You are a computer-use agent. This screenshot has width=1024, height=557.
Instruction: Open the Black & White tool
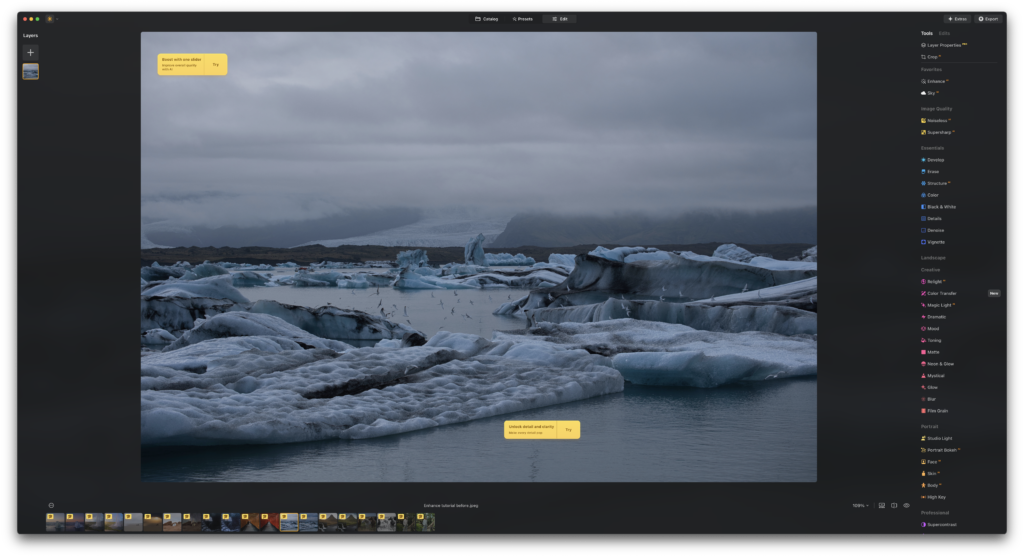tap(938, 206)
